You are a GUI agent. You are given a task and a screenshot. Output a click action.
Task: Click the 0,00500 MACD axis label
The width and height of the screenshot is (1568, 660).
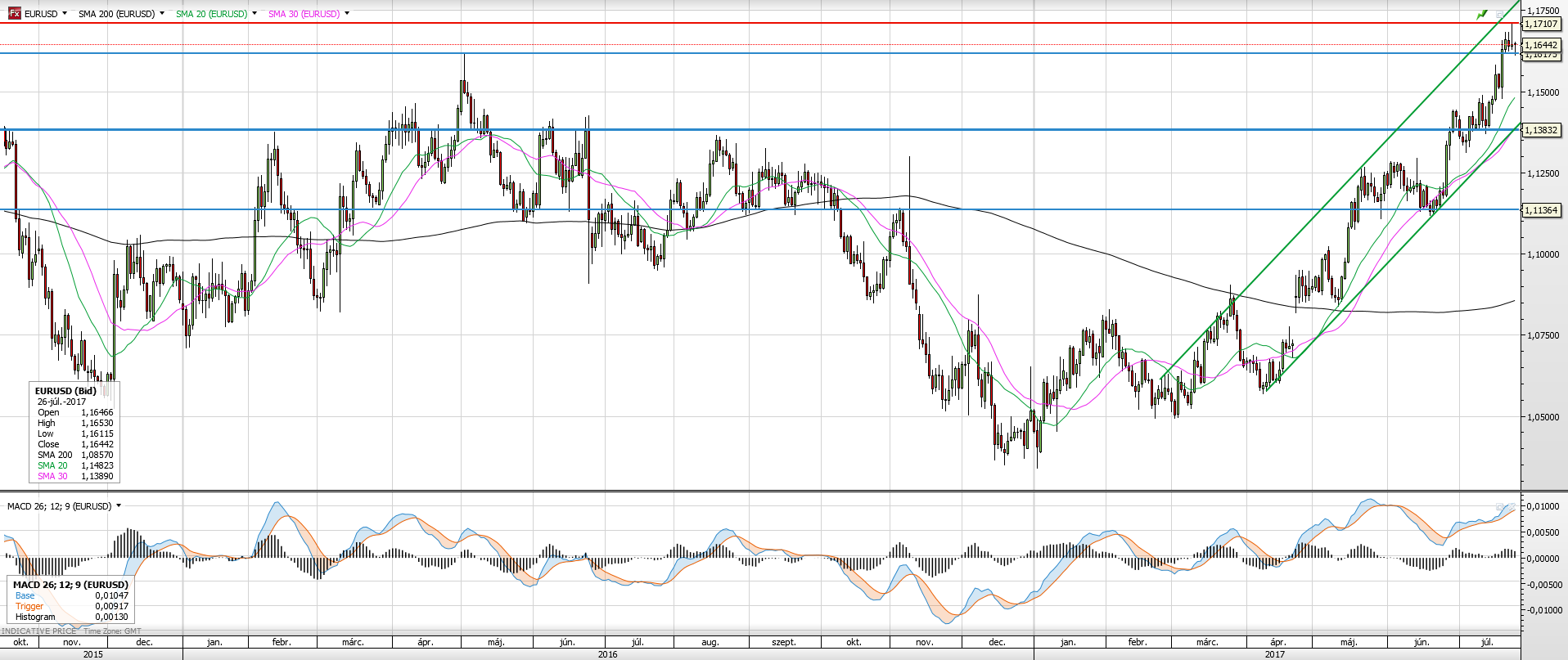coord(1543,532)
